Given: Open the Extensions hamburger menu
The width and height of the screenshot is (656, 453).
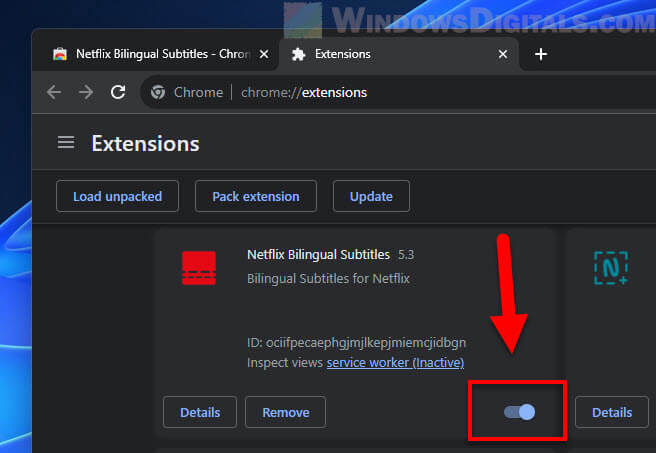Looking at the screenshot, I should 66,143.
